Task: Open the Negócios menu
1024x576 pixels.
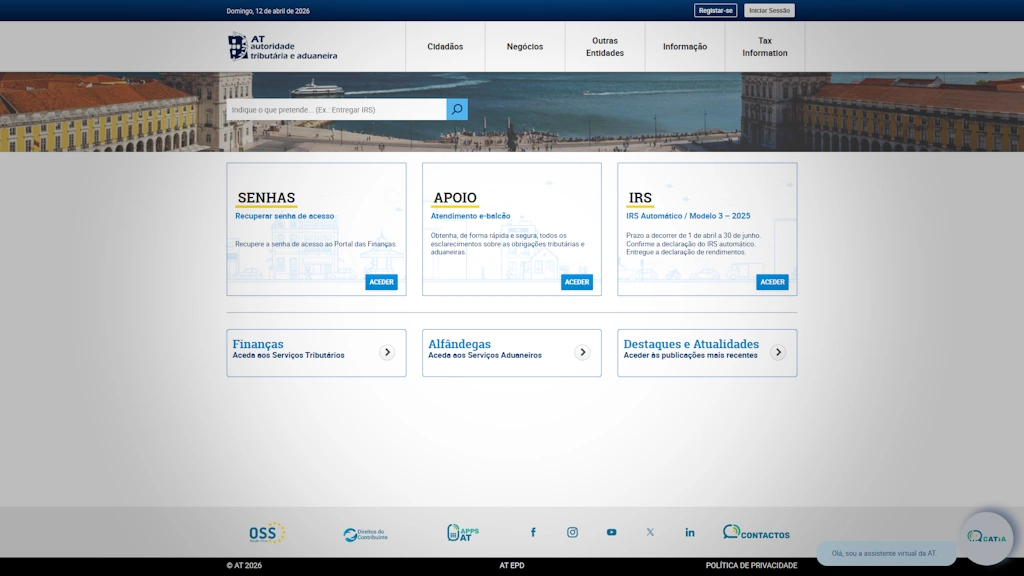Action: pyautogui.click(x=525, y=46)
